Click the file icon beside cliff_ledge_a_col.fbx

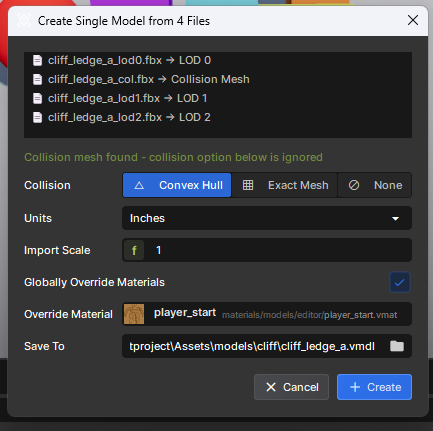(x=37, y=79)
